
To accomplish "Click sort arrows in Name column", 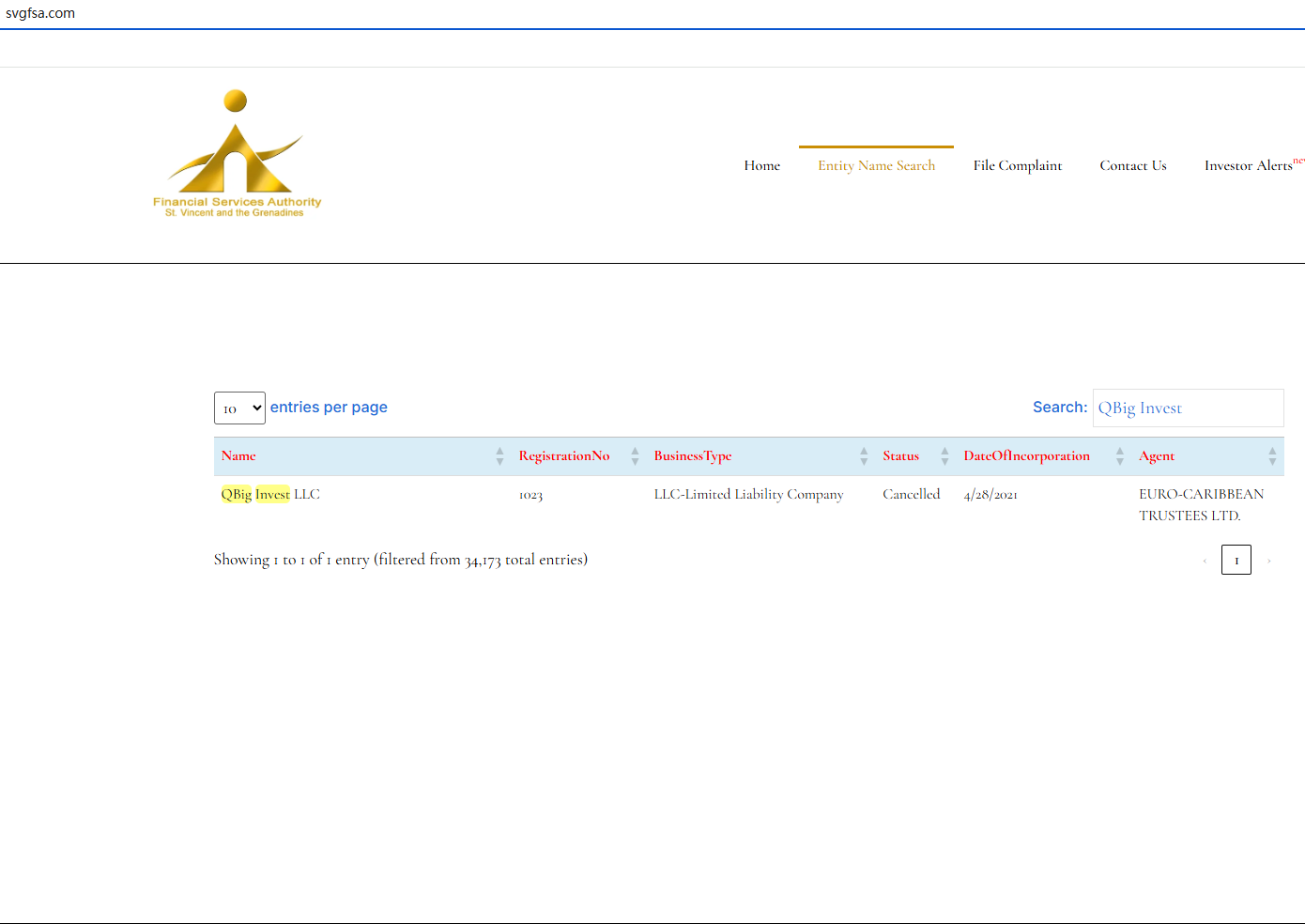I will click(499, 456).
